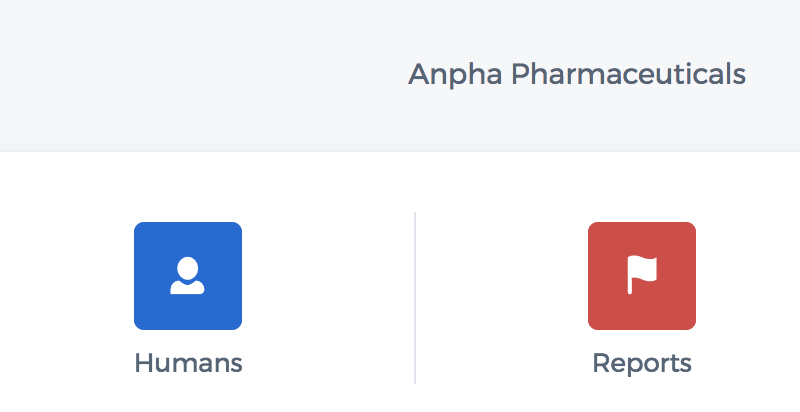Screen dimensions: 800x412
Task: Choose the user avatar glyph inside the blue tile
Action: (187, 275)
